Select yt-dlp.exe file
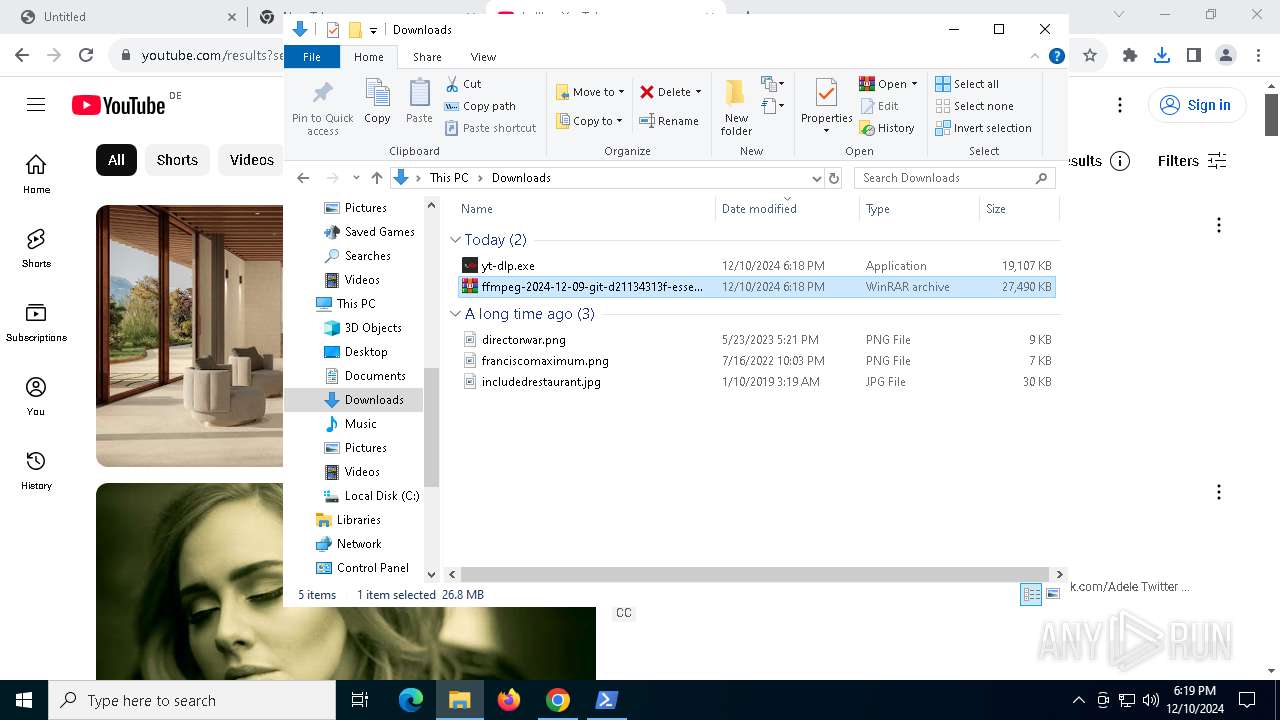 [756, 266]
